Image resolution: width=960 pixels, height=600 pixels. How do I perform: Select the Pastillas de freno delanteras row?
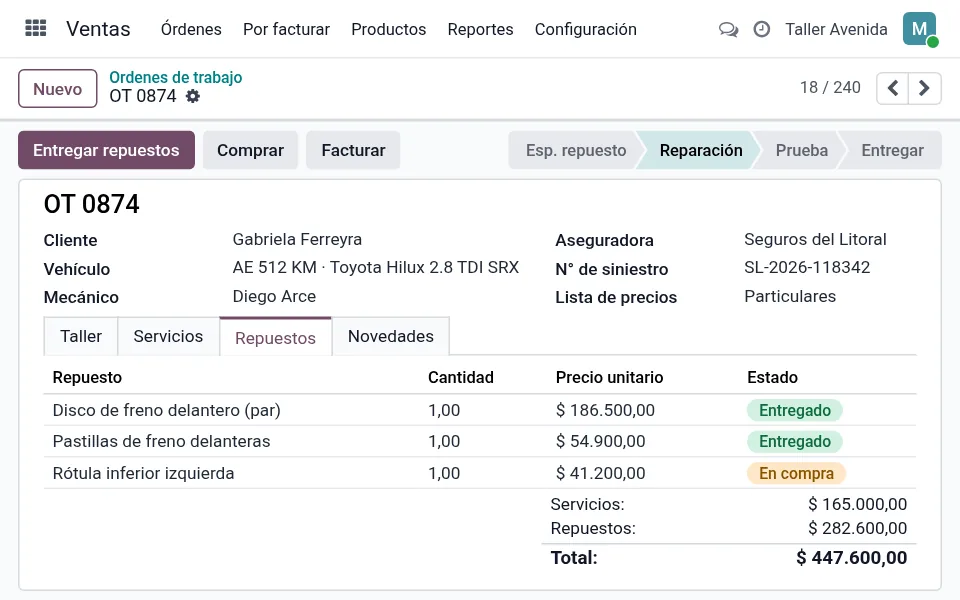480,441
